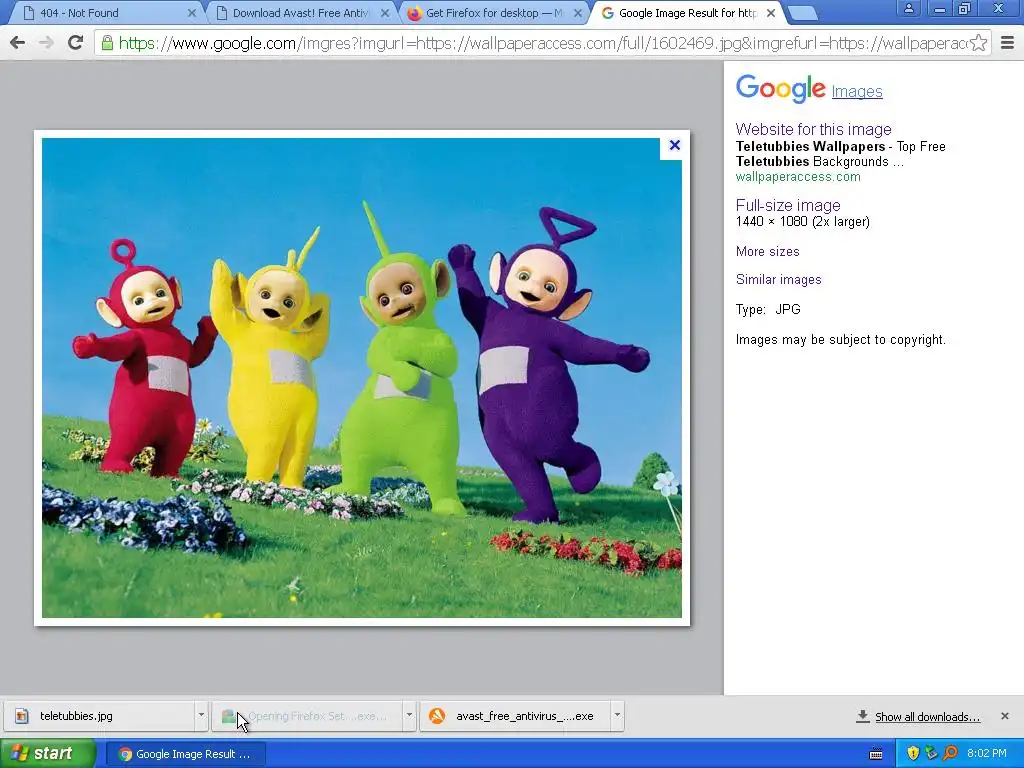Click the keyboard icon in the taskbar
The height and width of the screenshot is (768, 1024).
(x=876, y=754)
